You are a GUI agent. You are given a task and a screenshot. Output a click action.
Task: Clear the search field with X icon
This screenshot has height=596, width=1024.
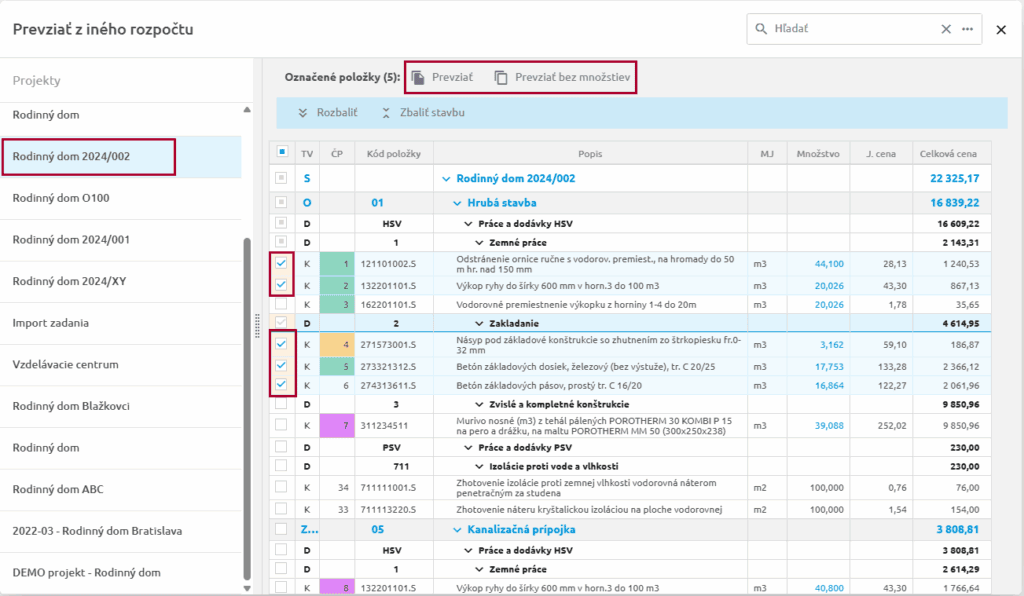[x=946, y=29]
